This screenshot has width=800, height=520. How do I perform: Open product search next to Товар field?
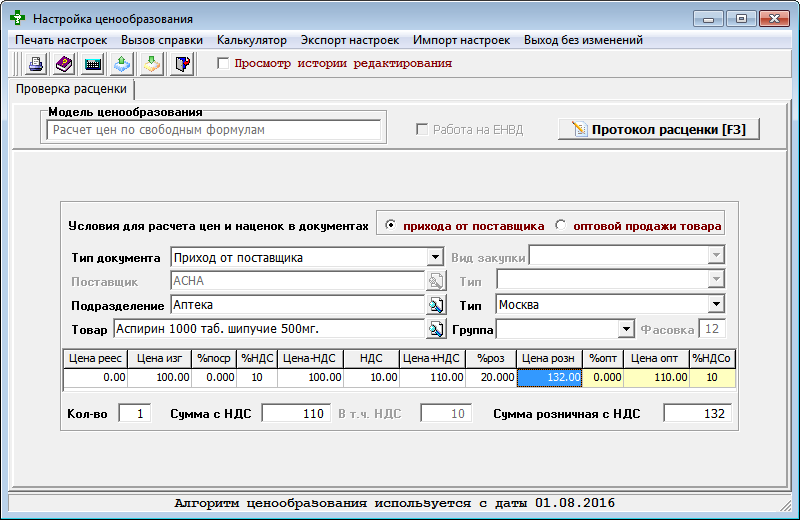[x=436, y=329]
